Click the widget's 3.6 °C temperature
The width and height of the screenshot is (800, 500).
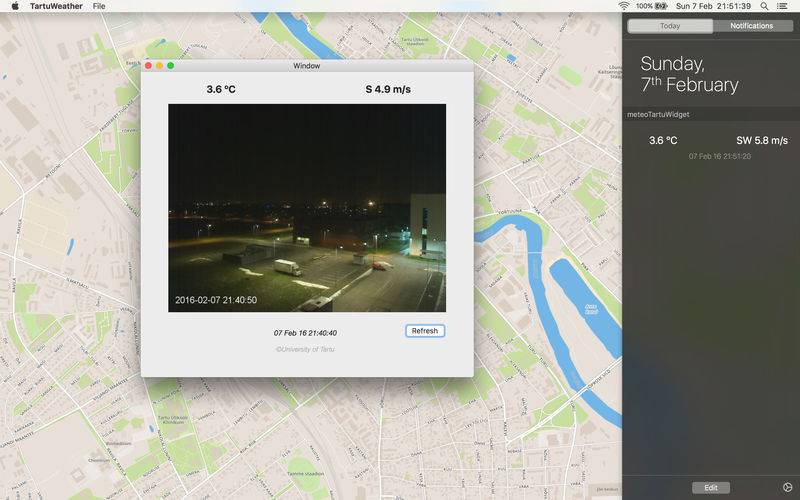click(x=663, y=140)
